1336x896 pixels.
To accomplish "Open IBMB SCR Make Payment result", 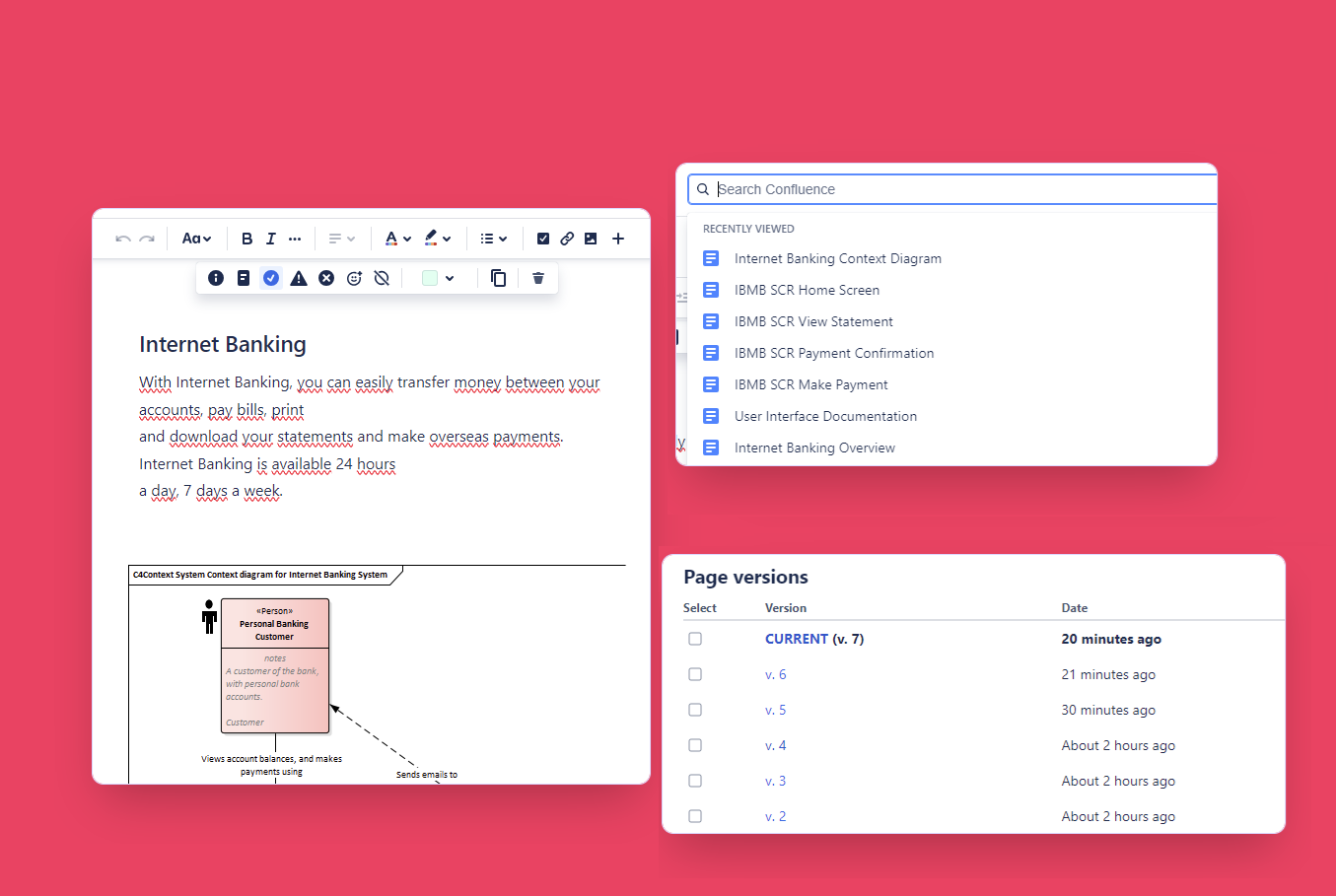I will [x=810, y=384].
